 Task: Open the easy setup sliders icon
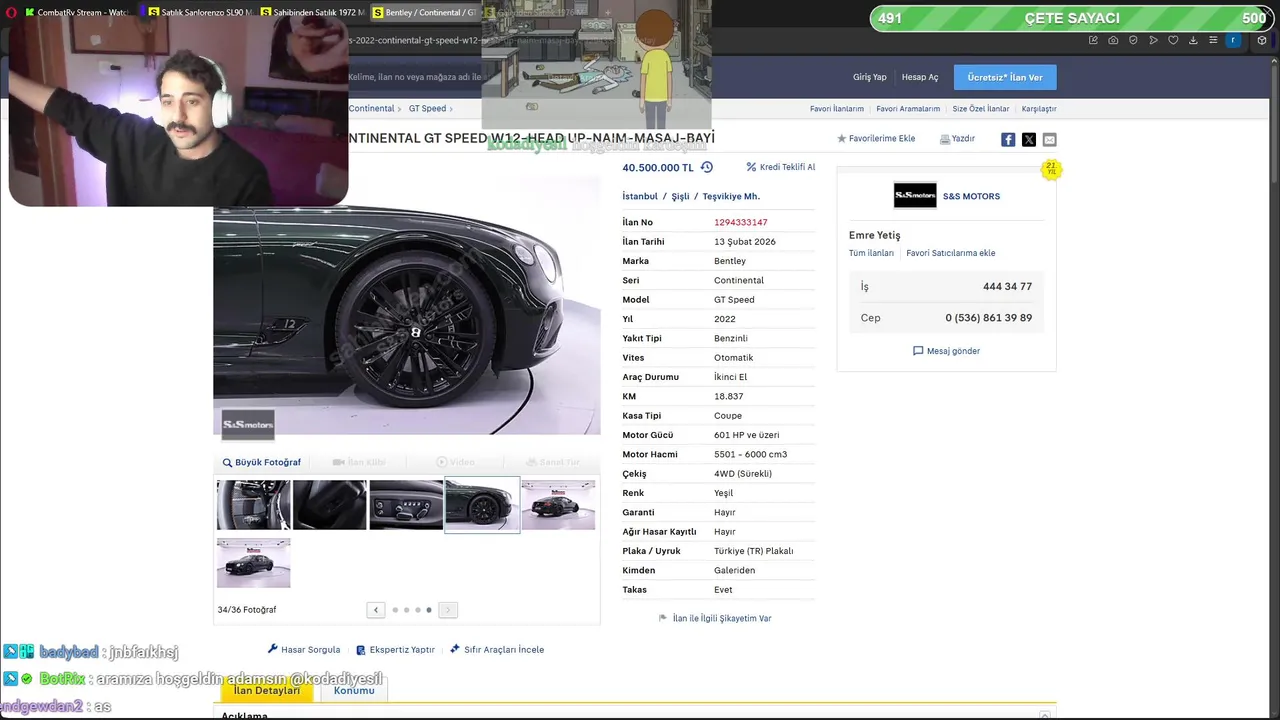pyautogui.click(x=1213, y=40)
